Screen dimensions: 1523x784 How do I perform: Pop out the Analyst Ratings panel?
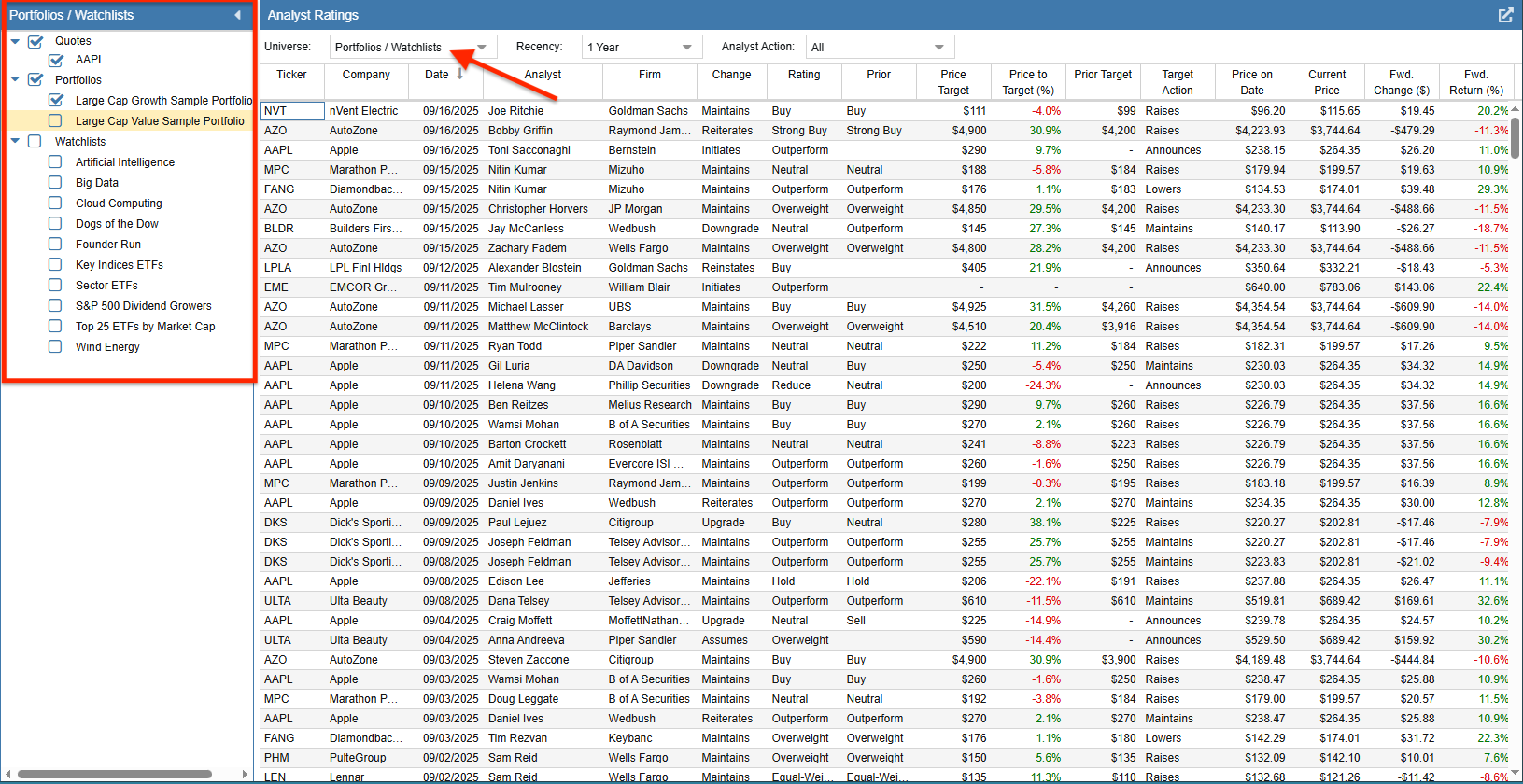click(1505, 15)
